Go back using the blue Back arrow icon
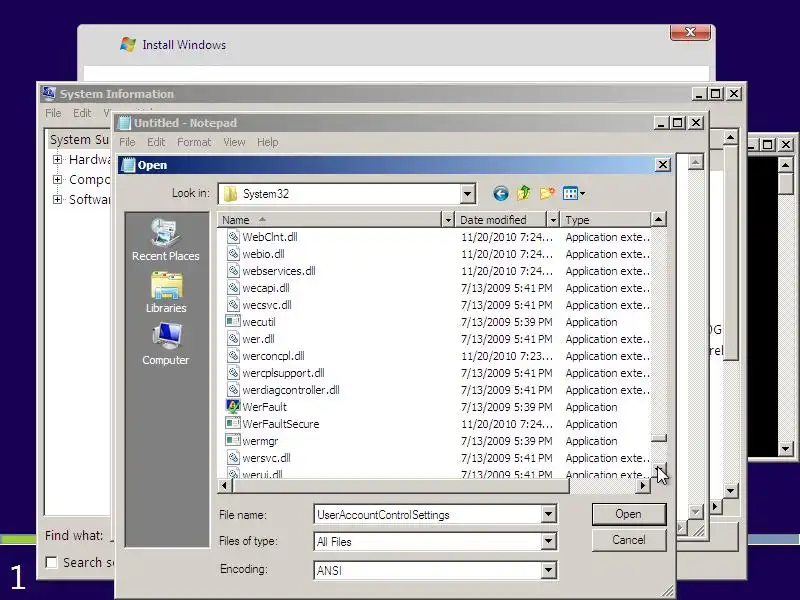The width and height of the screenshot is (800, 600). (501, 193)
